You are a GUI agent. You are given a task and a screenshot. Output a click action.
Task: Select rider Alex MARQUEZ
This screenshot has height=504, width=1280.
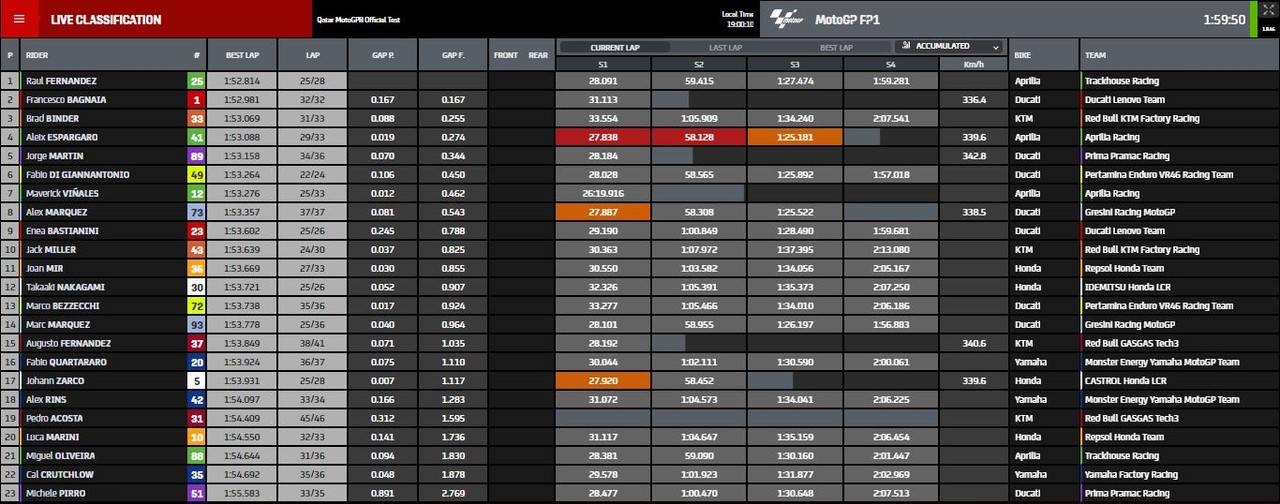click(57, 212)
